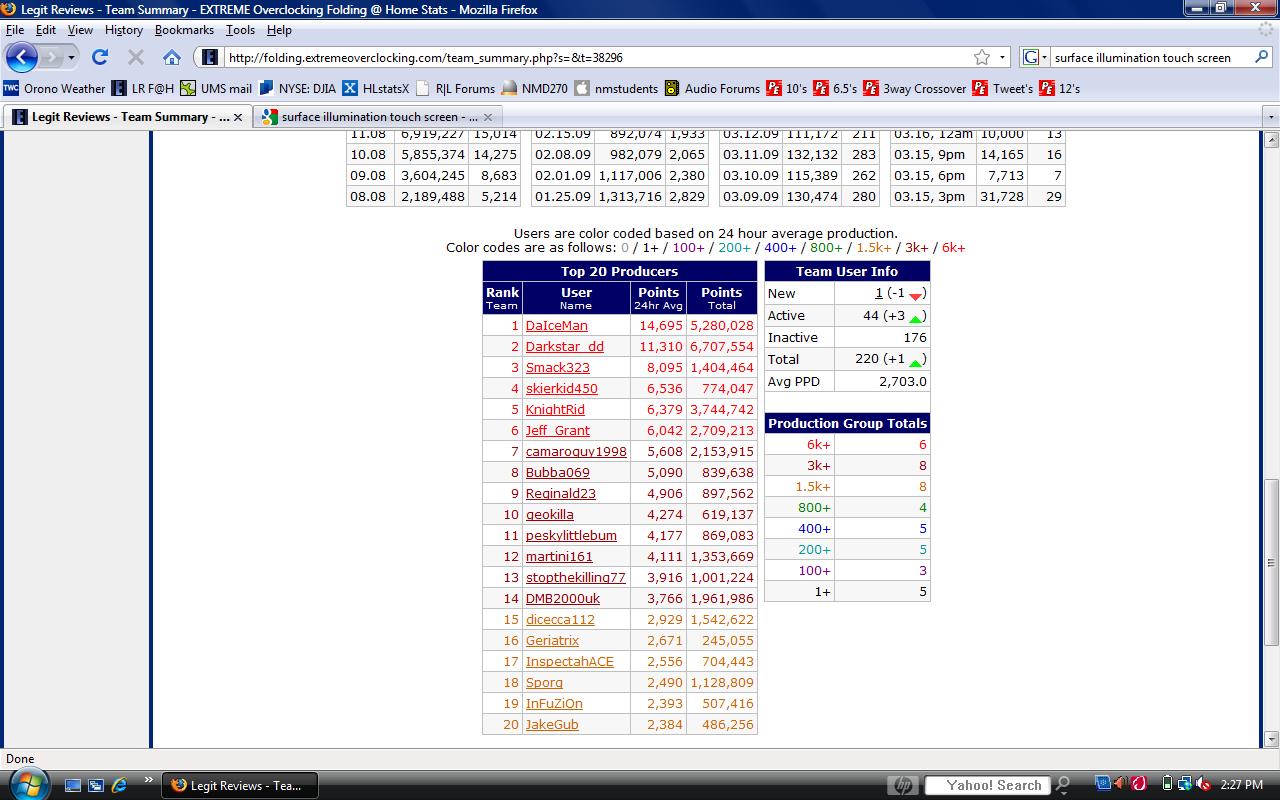Open the Orono Weather bookmark
Image resolution: width=1280 pixels, height=800 pixels.
coord(55,88)
